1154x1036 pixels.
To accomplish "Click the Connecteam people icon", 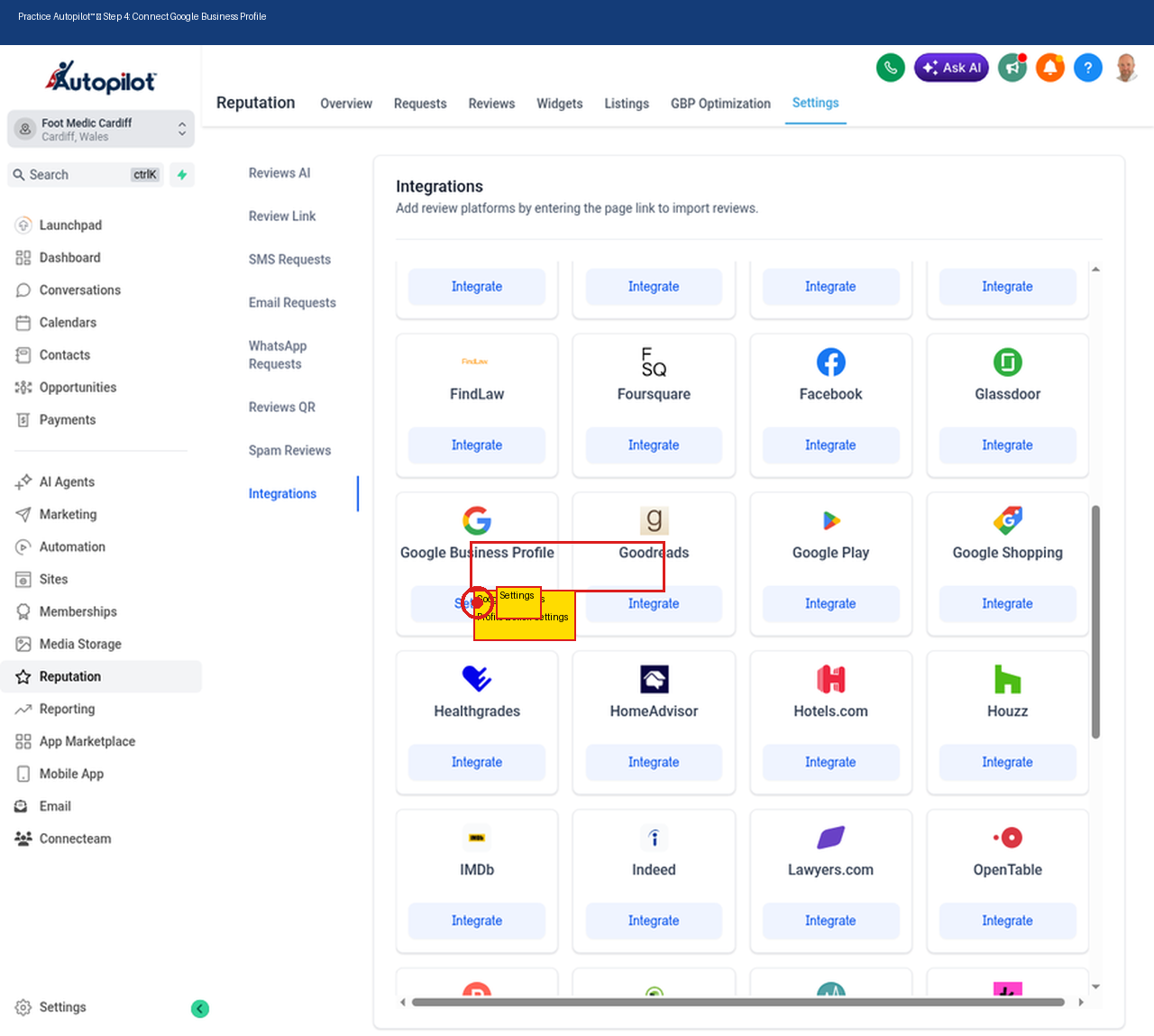I will 23,839.
